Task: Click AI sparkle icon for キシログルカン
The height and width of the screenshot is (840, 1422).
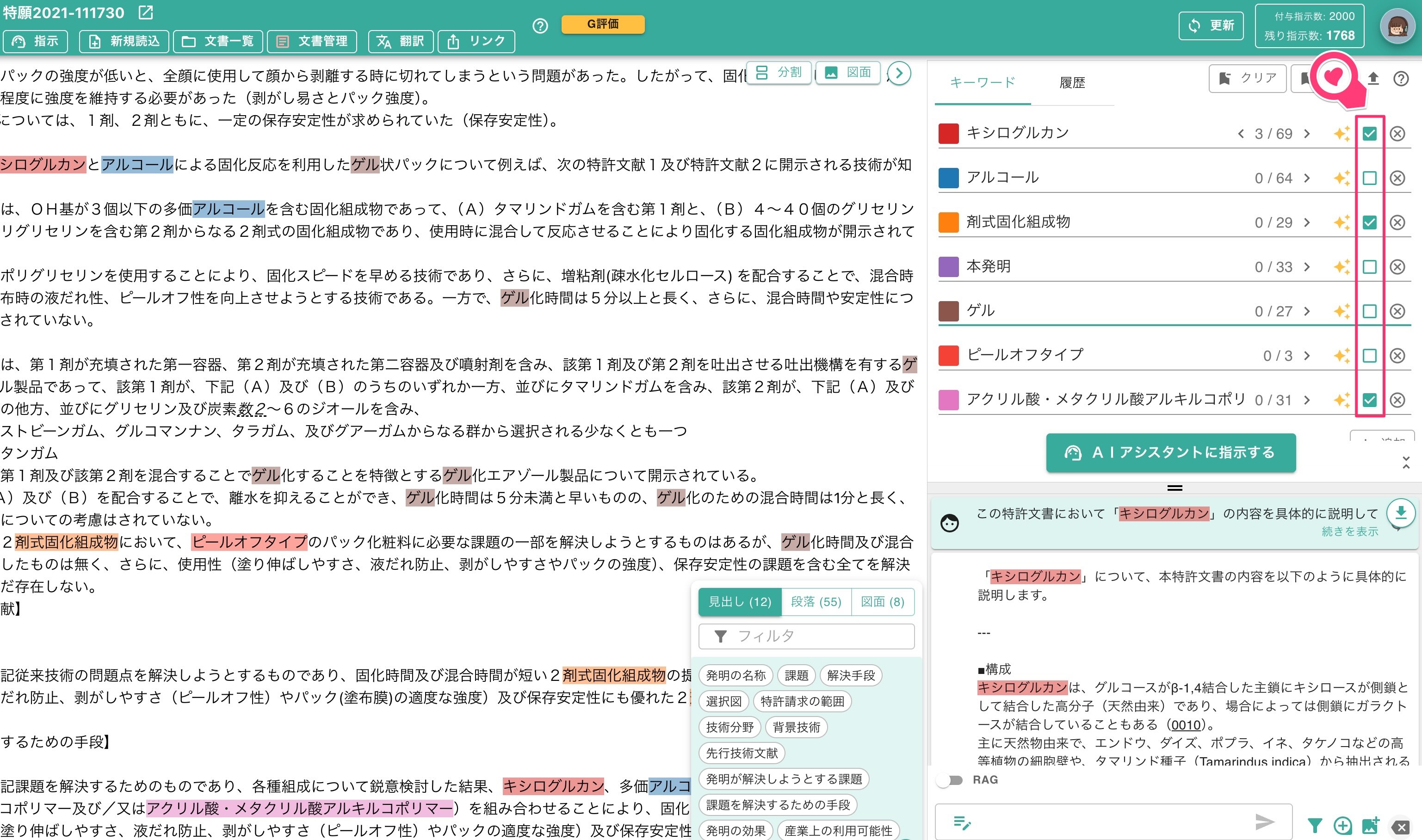Action: (1341, 134)
